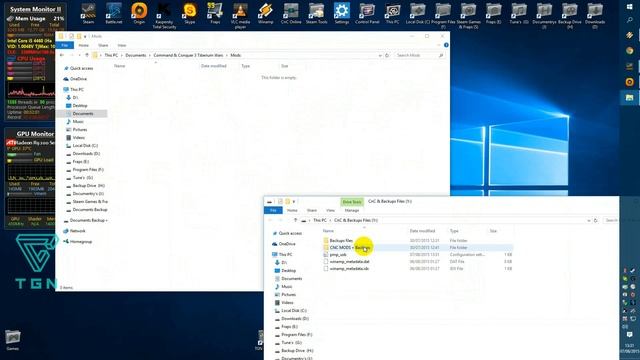The image size is (640, 360).
Task: Click the refresh button in Mods window
Action: coord(387,55)
